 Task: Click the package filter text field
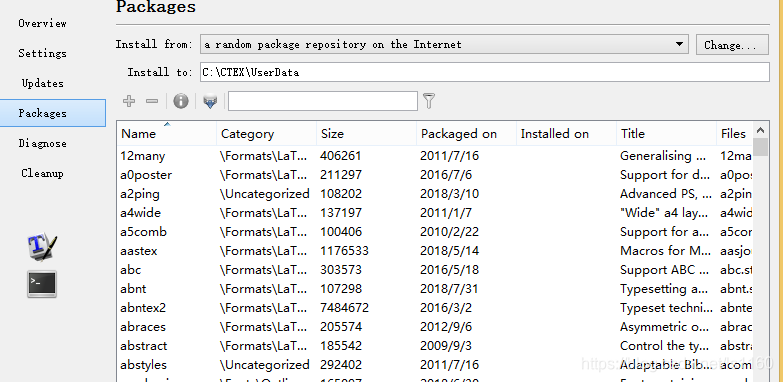[x=323, y=101]
